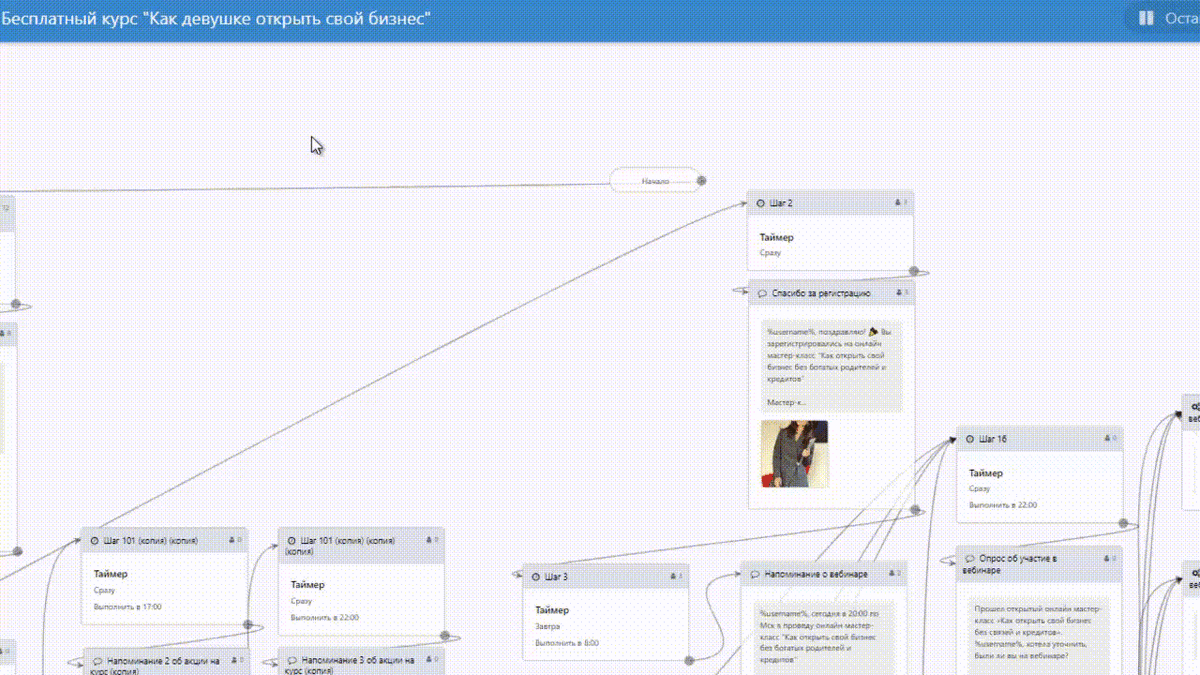Screen dimensions: 1200x675
Task: Select the Напоминание о вебинаре node title
Action: (x=816, y=574)
